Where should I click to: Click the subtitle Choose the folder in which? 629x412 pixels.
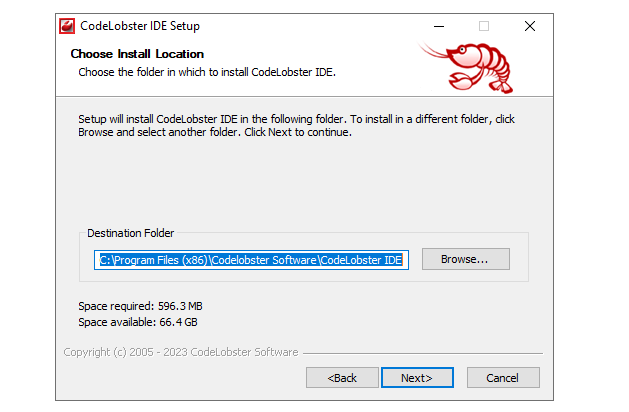[207, 72]
